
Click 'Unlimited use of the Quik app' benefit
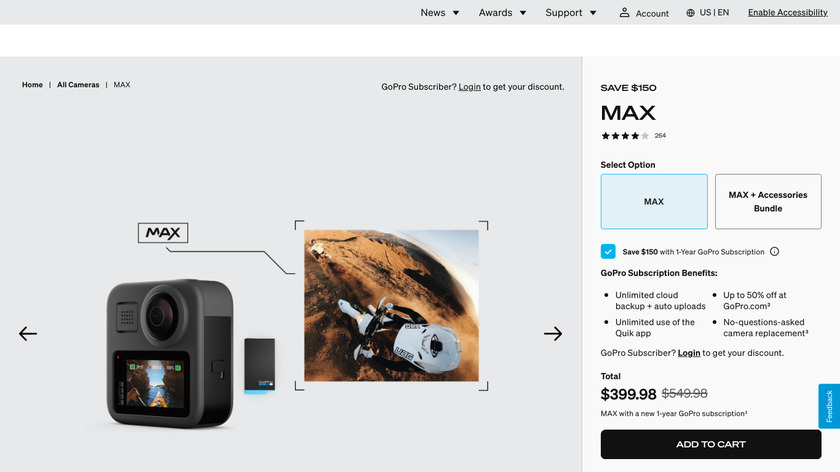point(655,327)
